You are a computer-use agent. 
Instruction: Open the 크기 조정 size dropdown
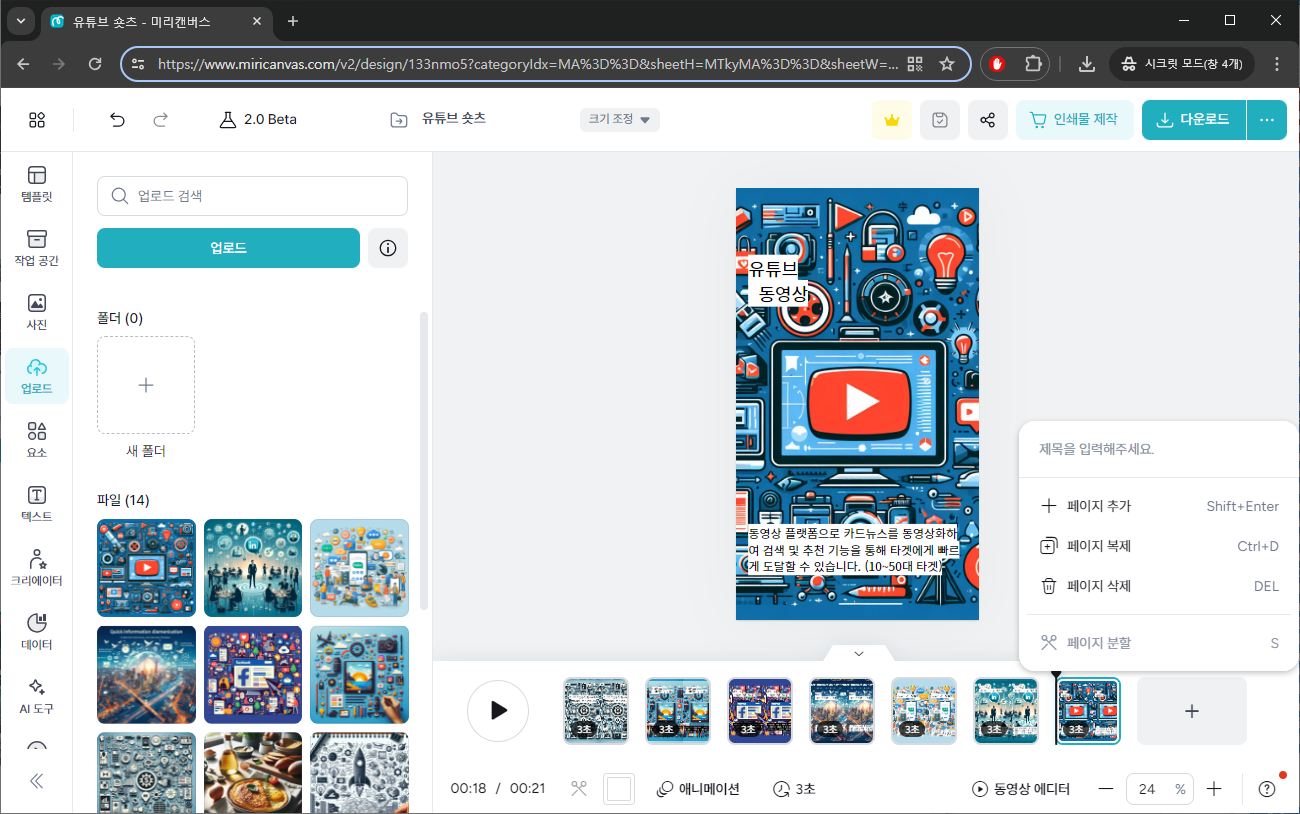tap(620, 120)
